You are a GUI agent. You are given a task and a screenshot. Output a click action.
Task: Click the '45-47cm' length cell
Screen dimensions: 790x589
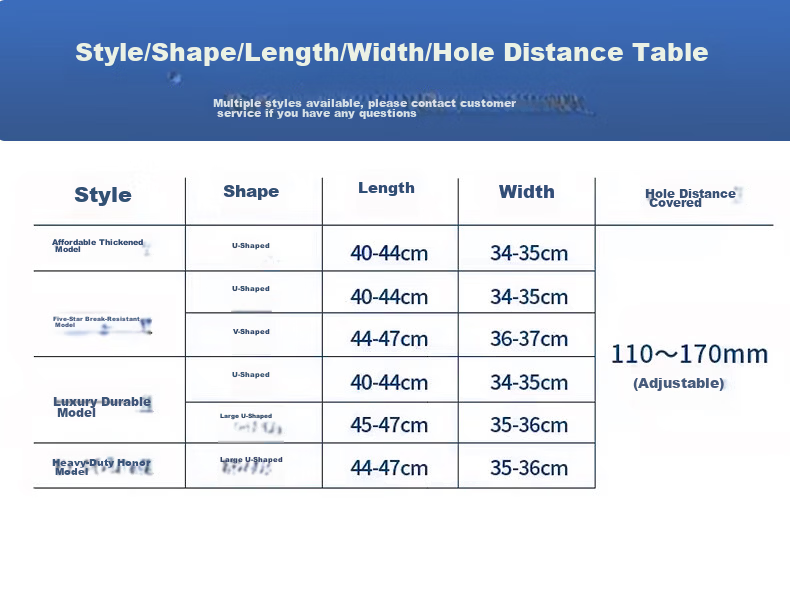click(x=389, y=425)
